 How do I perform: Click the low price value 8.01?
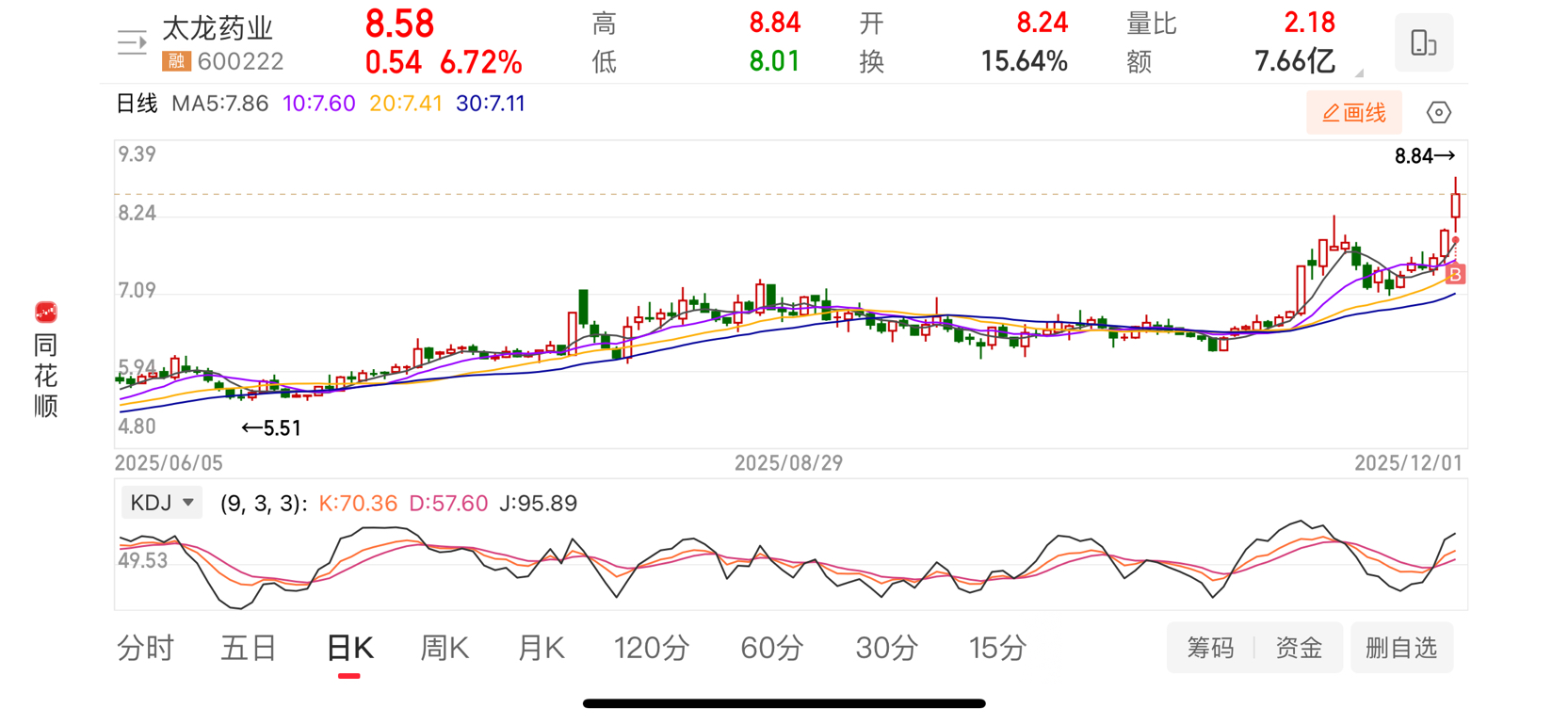774,61
